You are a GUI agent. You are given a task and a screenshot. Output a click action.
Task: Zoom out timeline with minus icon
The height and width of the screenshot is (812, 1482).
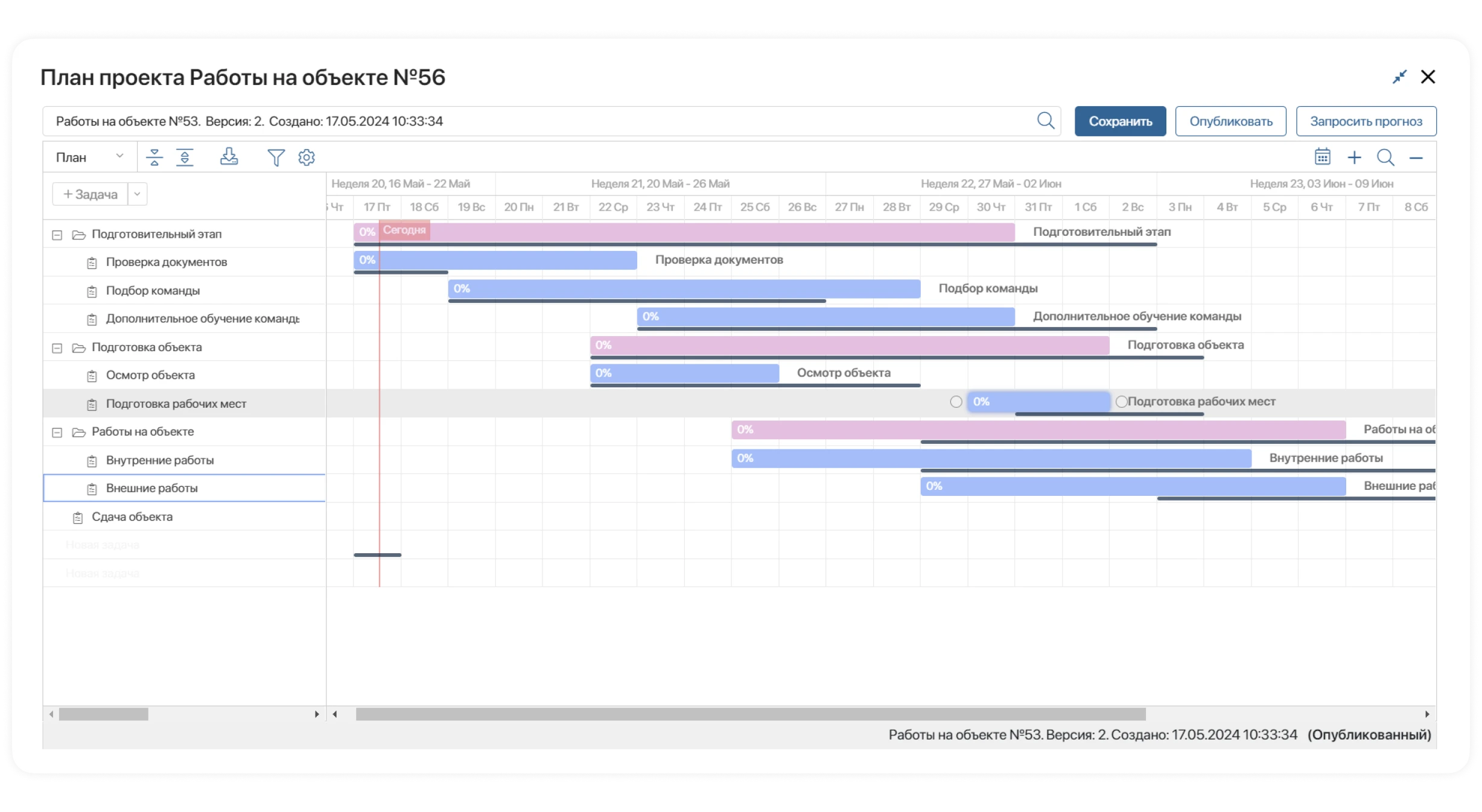coord(1416,158)
